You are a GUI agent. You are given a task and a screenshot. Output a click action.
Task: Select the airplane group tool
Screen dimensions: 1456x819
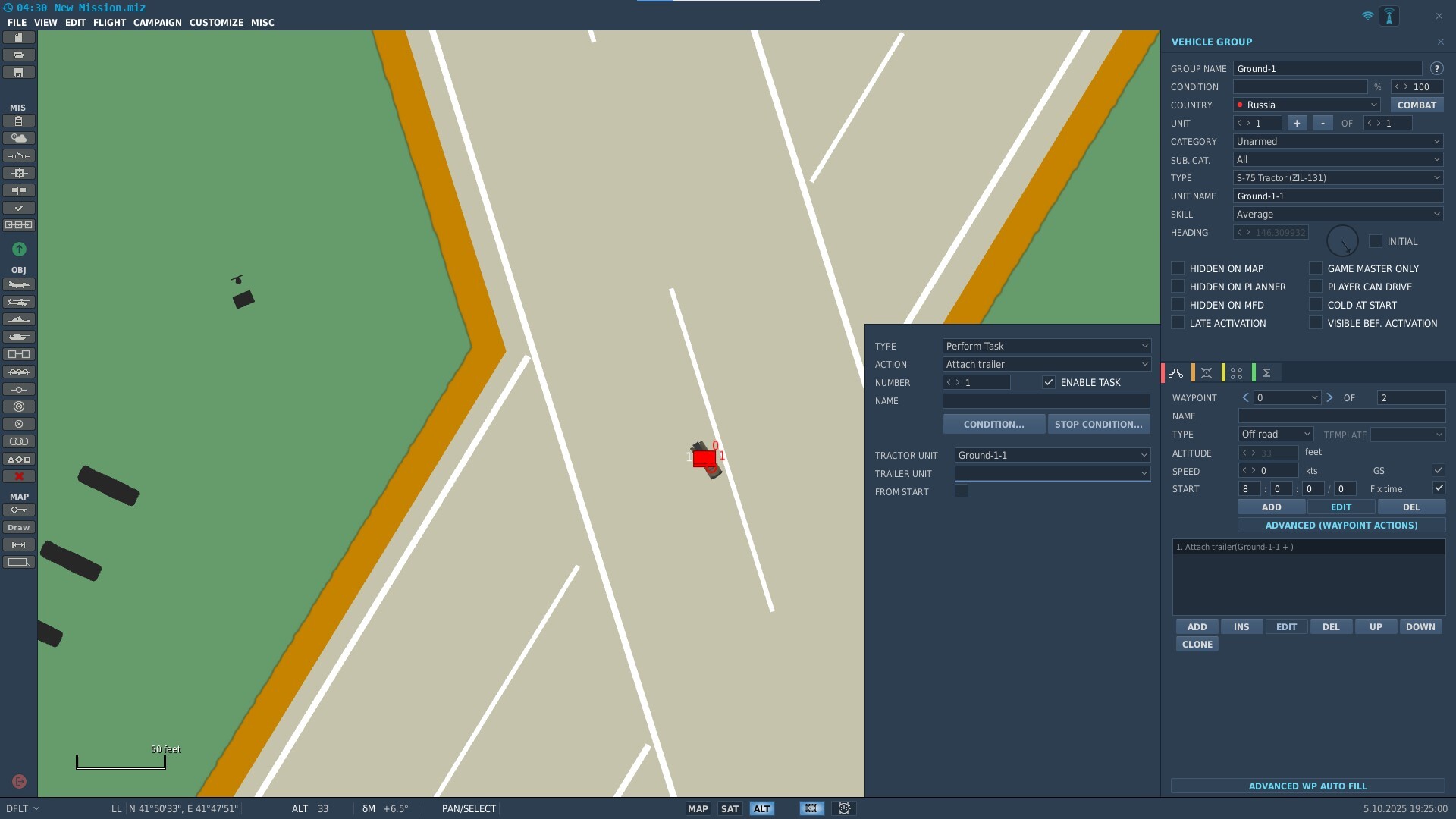[19, 285]
